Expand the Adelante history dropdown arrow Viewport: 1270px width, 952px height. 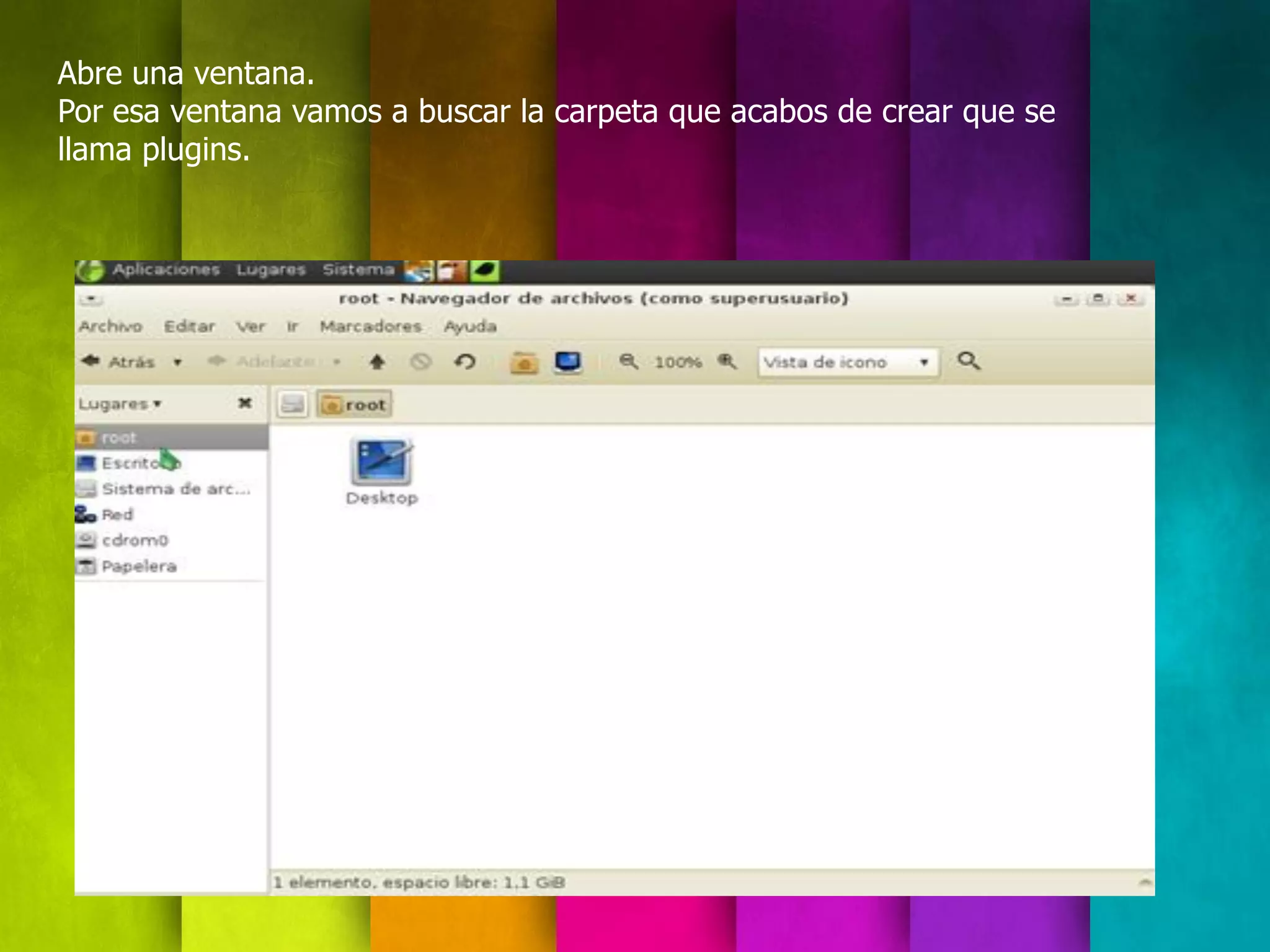tap(337, 362)
